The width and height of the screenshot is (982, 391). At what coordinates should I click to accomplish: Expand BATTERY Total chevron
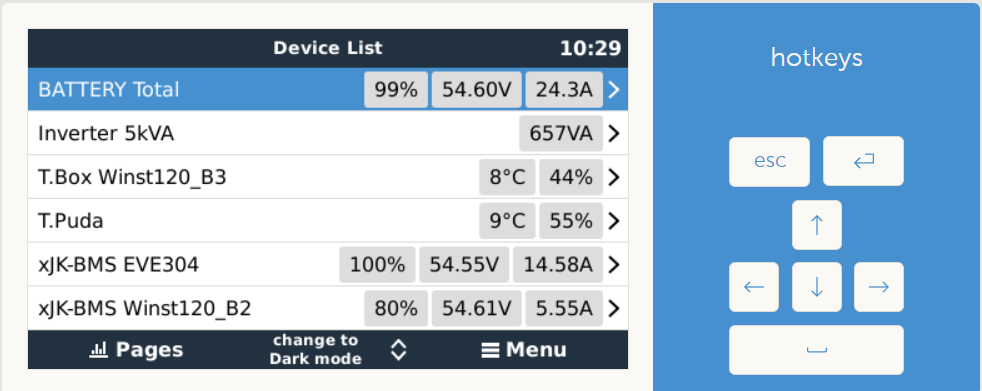click(x=614, y=90)
